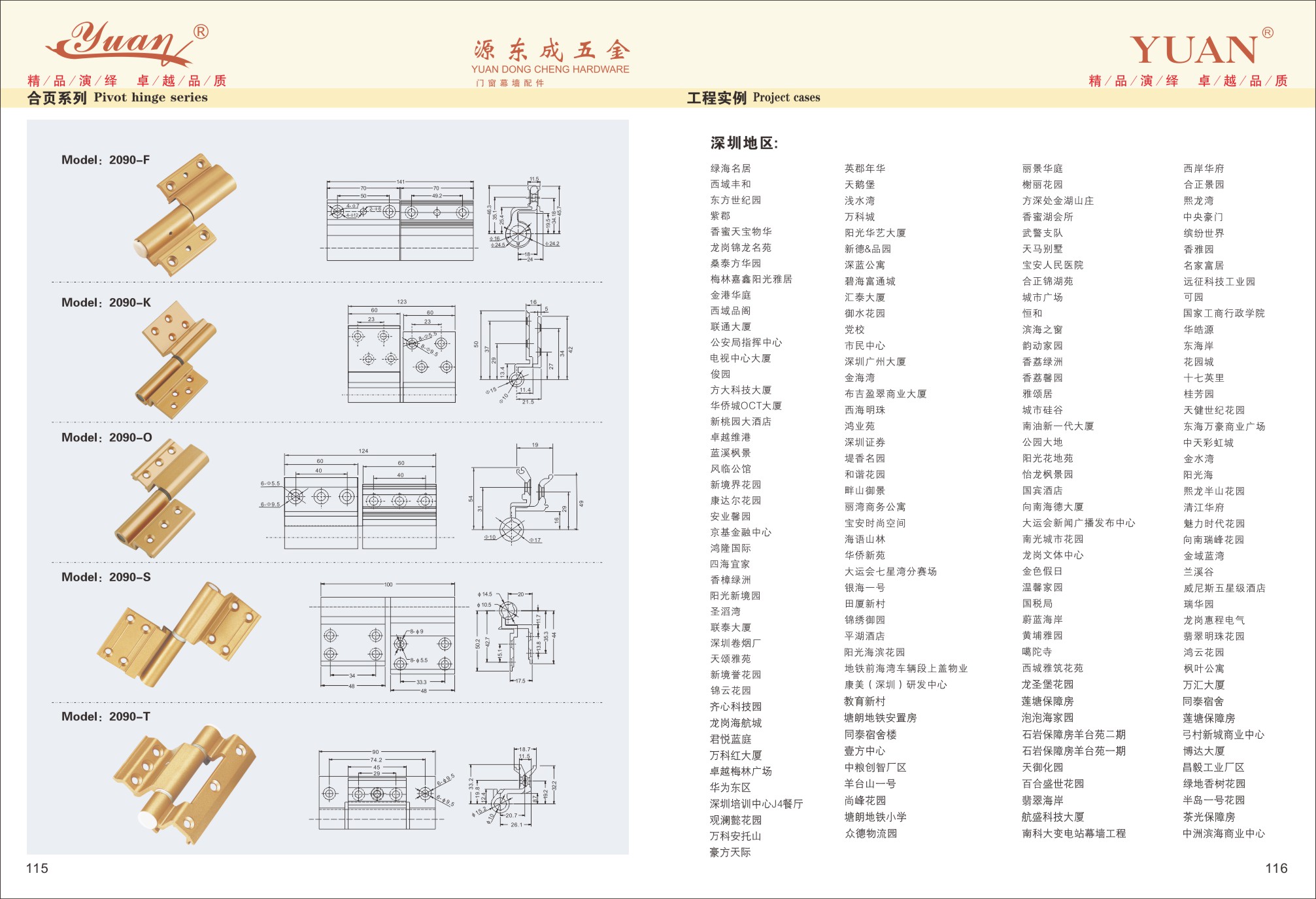Click the '南科大变电站幕墙工程' project entry
Image resolution: width=1316 pixels, height=899 pixels.
pos(1073,834)
